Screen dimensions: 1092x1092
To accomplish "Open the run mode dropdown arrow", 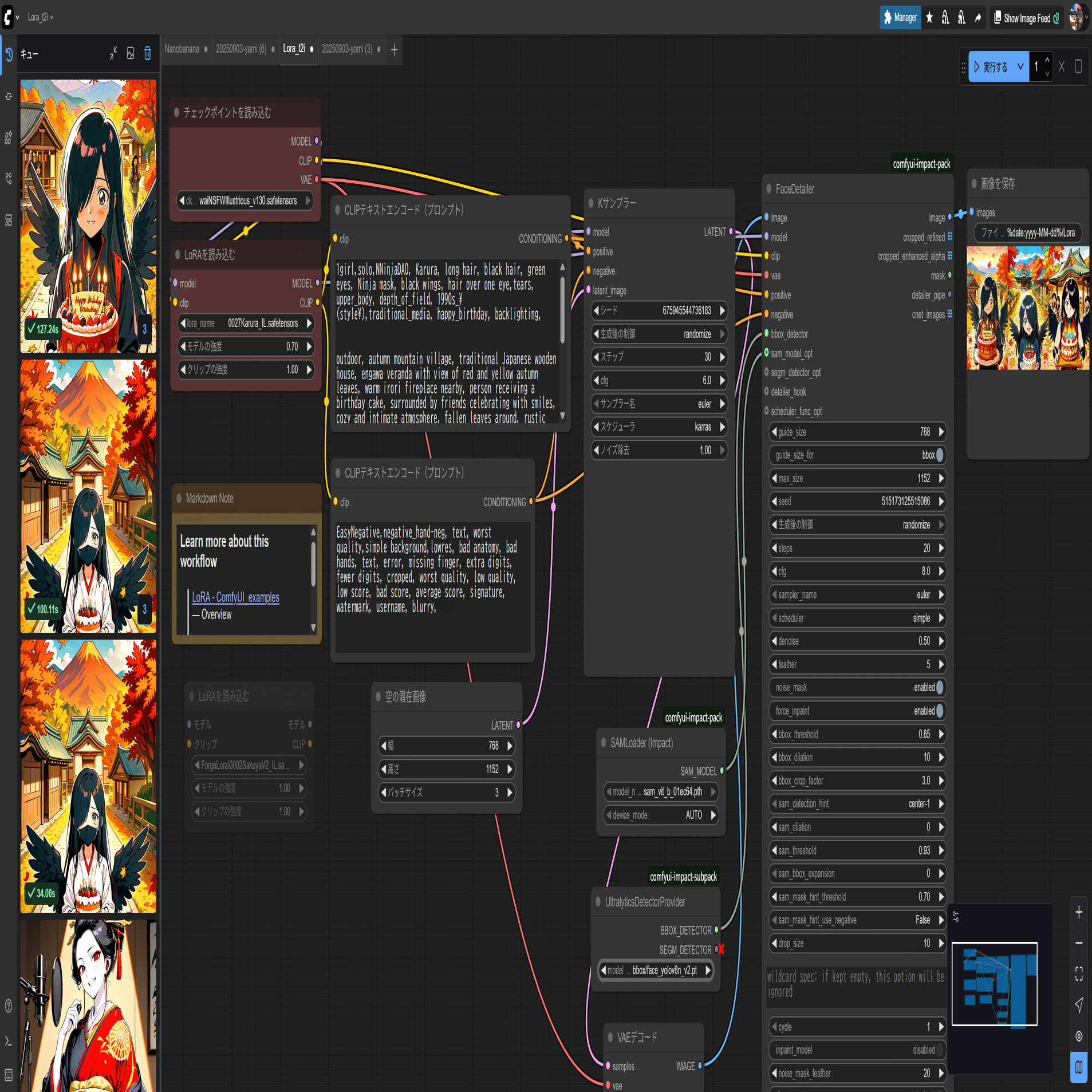I will 1020,67.
